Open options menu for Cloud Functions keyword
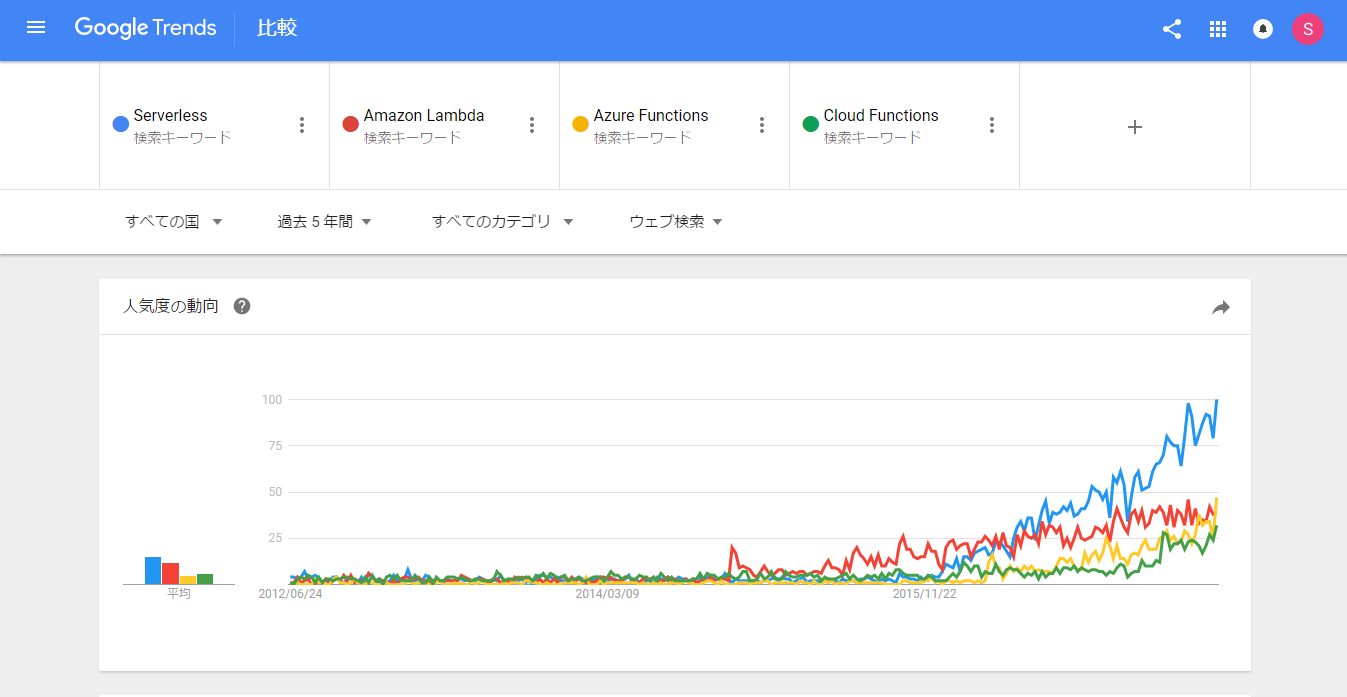1347x697 pixels. pos(991,124)
